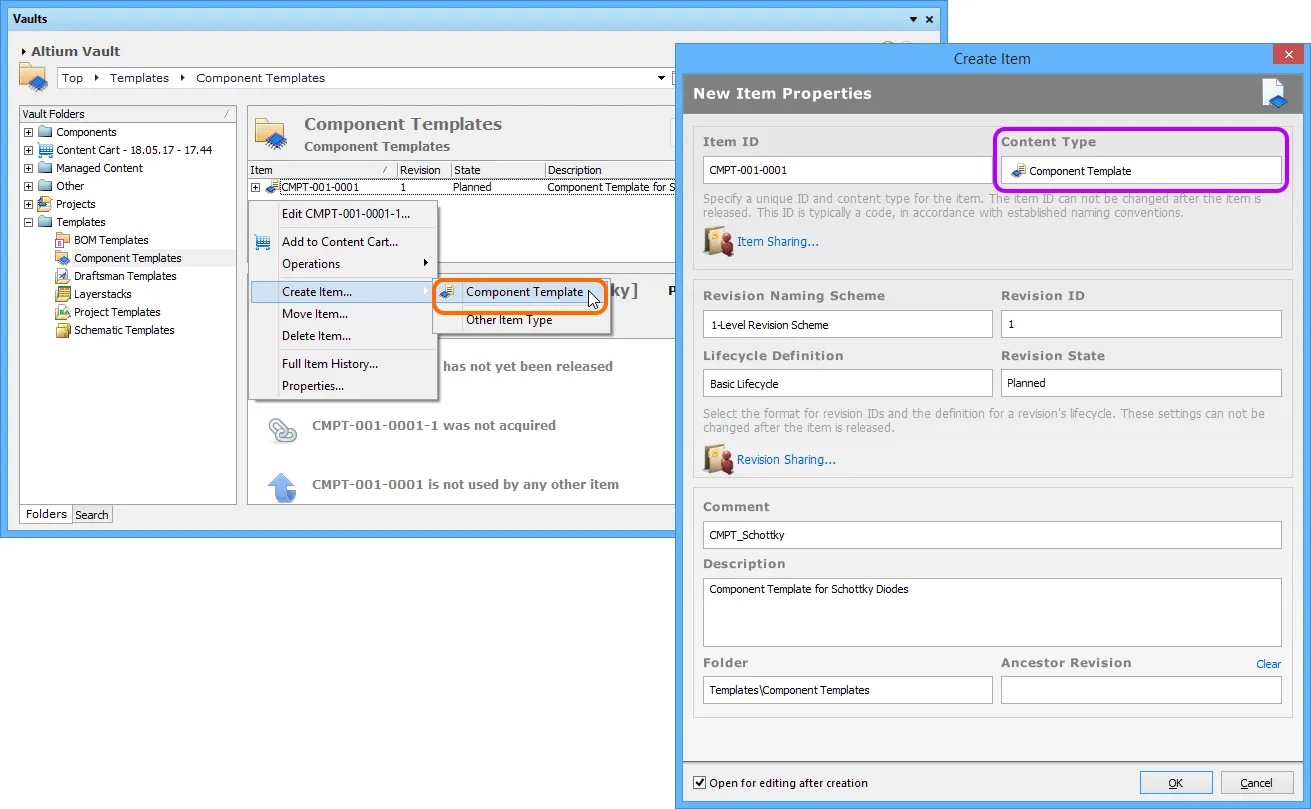Expand the Projects tree node
Viewport: 1311px width, 809px height.
pos(28,204)
